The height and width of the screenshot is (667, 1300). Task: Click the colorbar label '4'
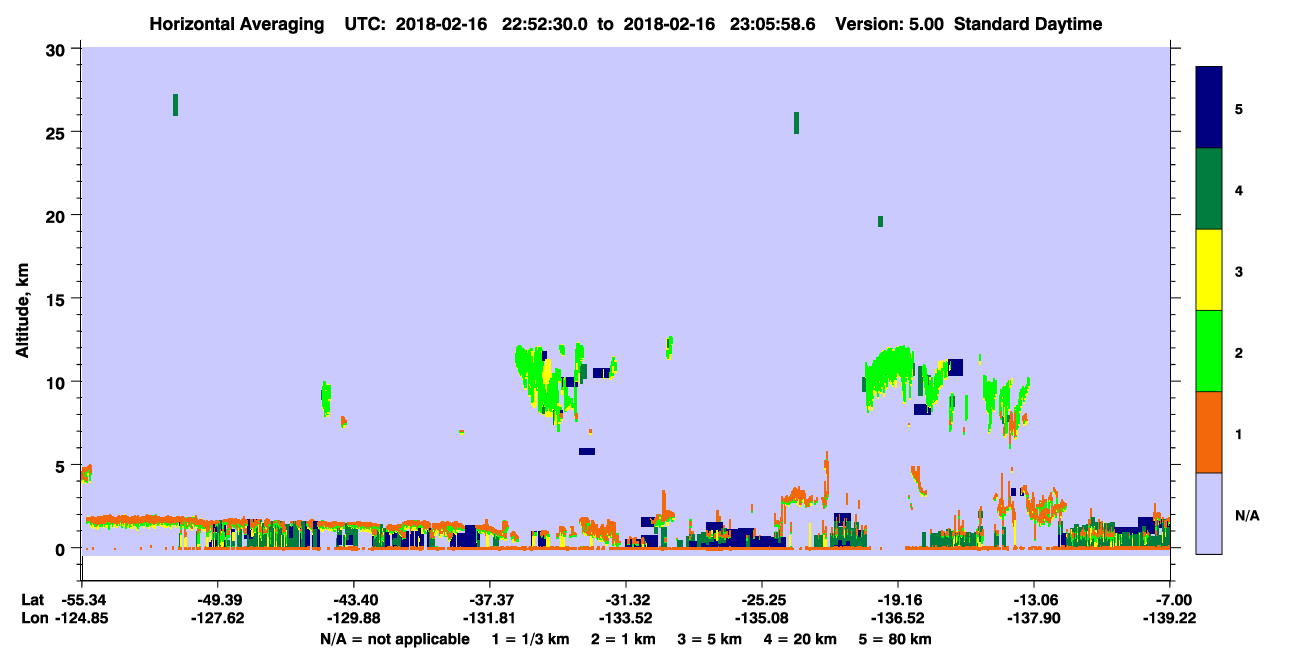[1239, 189]
